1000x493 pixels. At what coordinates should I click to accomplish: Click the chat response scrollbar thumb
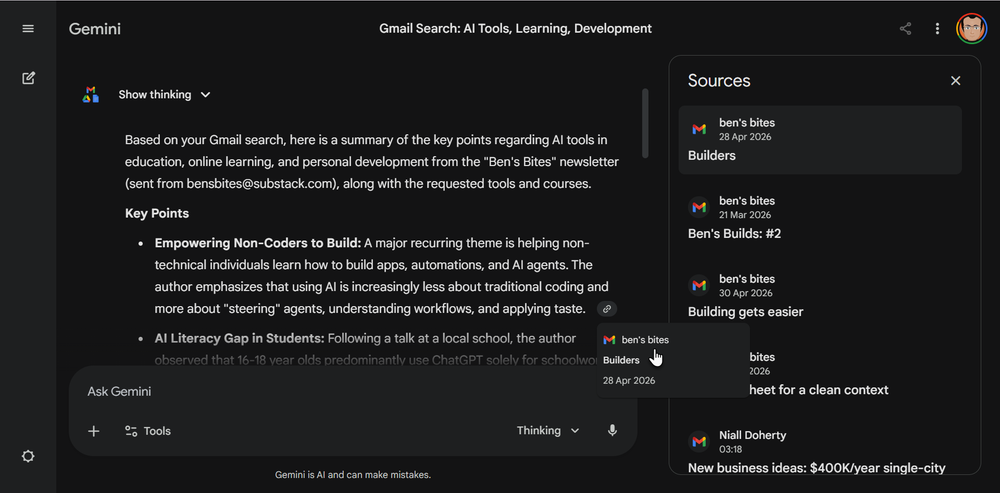coord(645,123)
